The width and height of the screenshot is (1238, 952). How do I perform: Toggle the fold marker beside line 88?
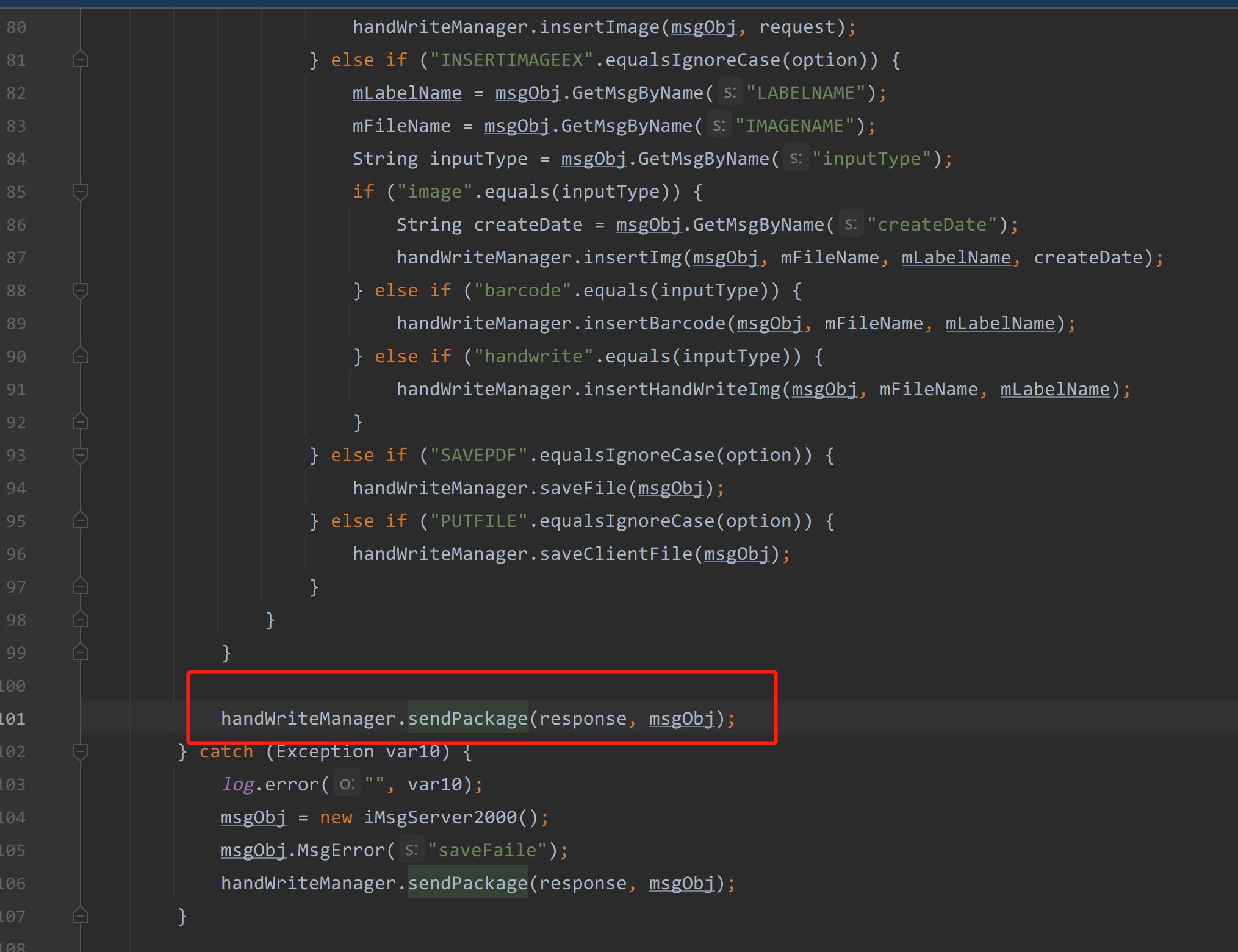[x=80, y=290]
